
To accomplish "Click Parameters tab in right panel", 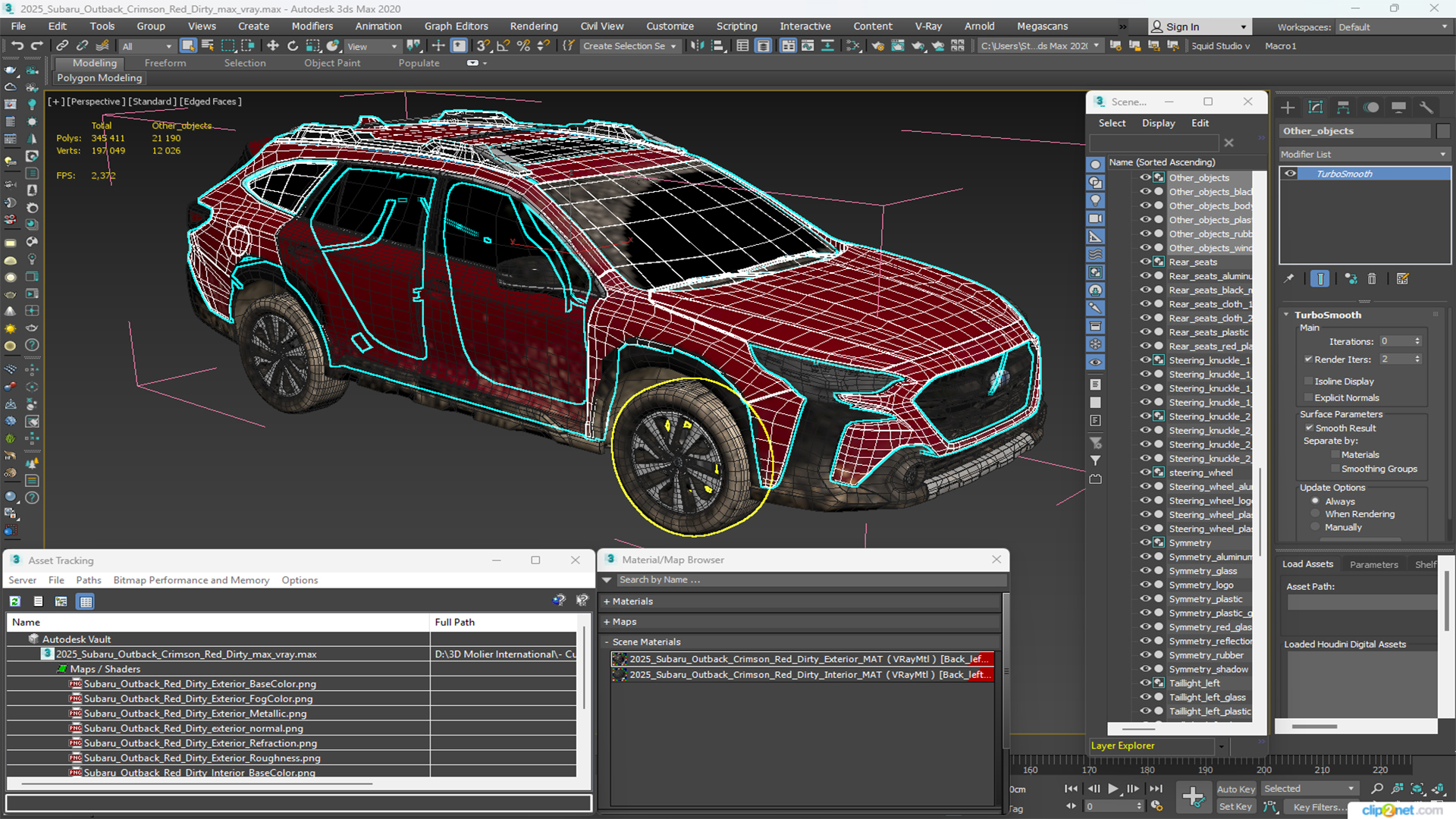I will click(x=1373, y=564).
